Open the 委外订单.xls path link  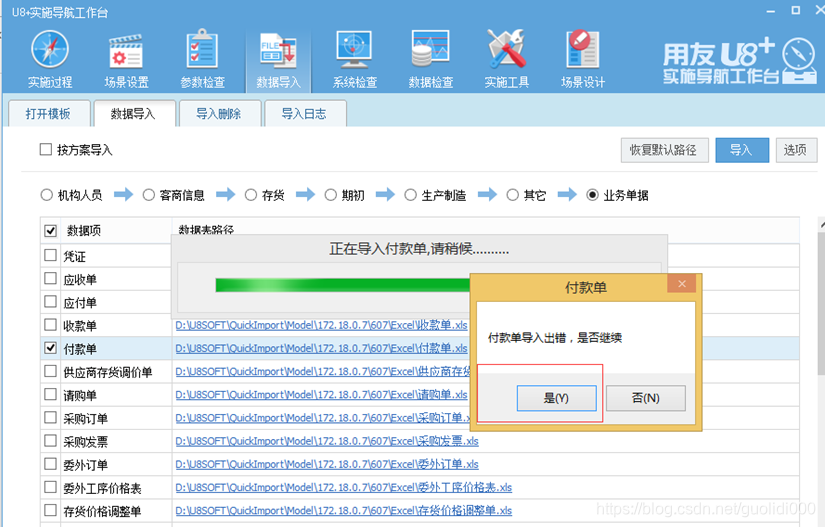point(327,464)
